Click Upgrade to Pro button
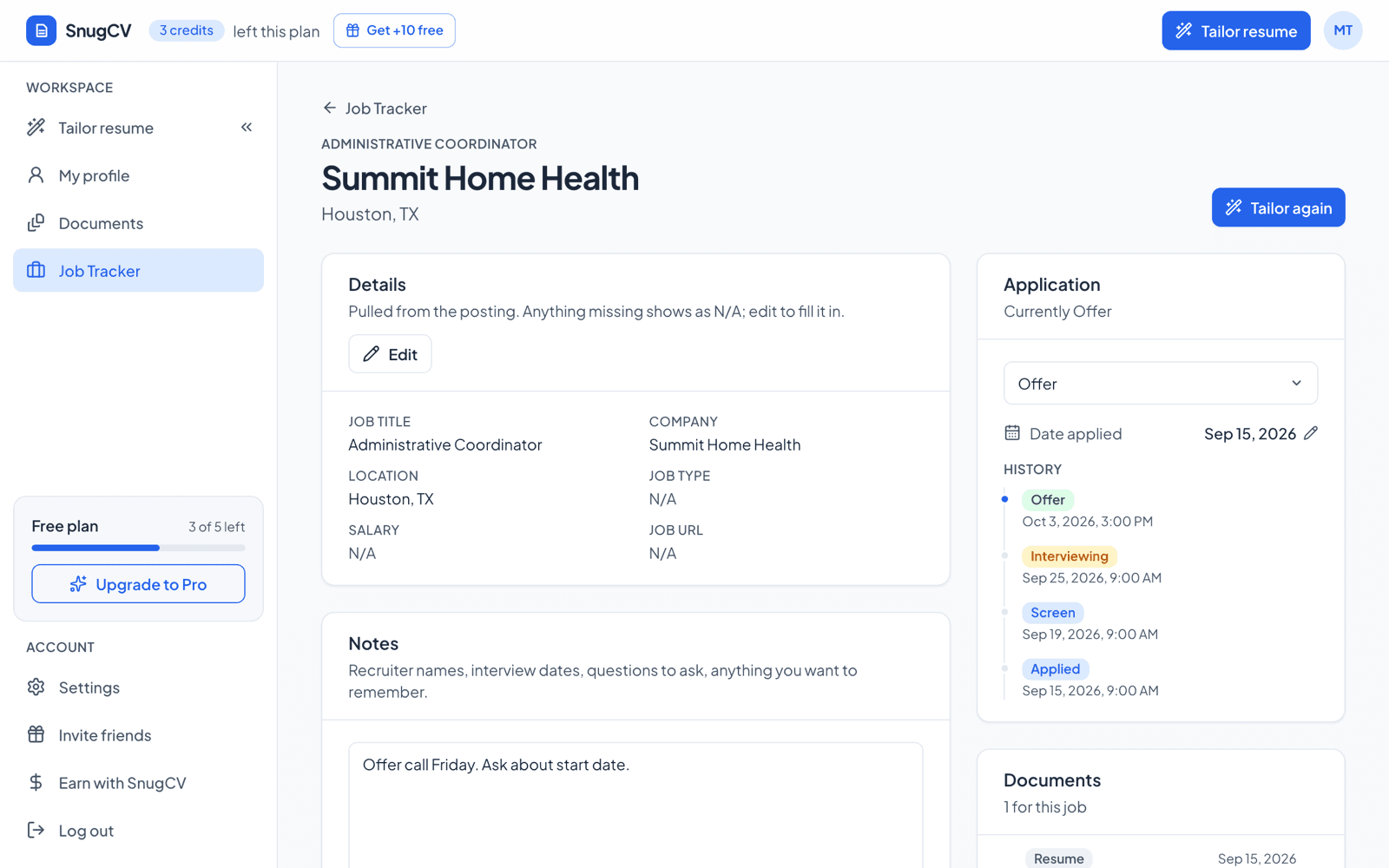This screenshot has width=1389, height=868. (x=138, y=584)
